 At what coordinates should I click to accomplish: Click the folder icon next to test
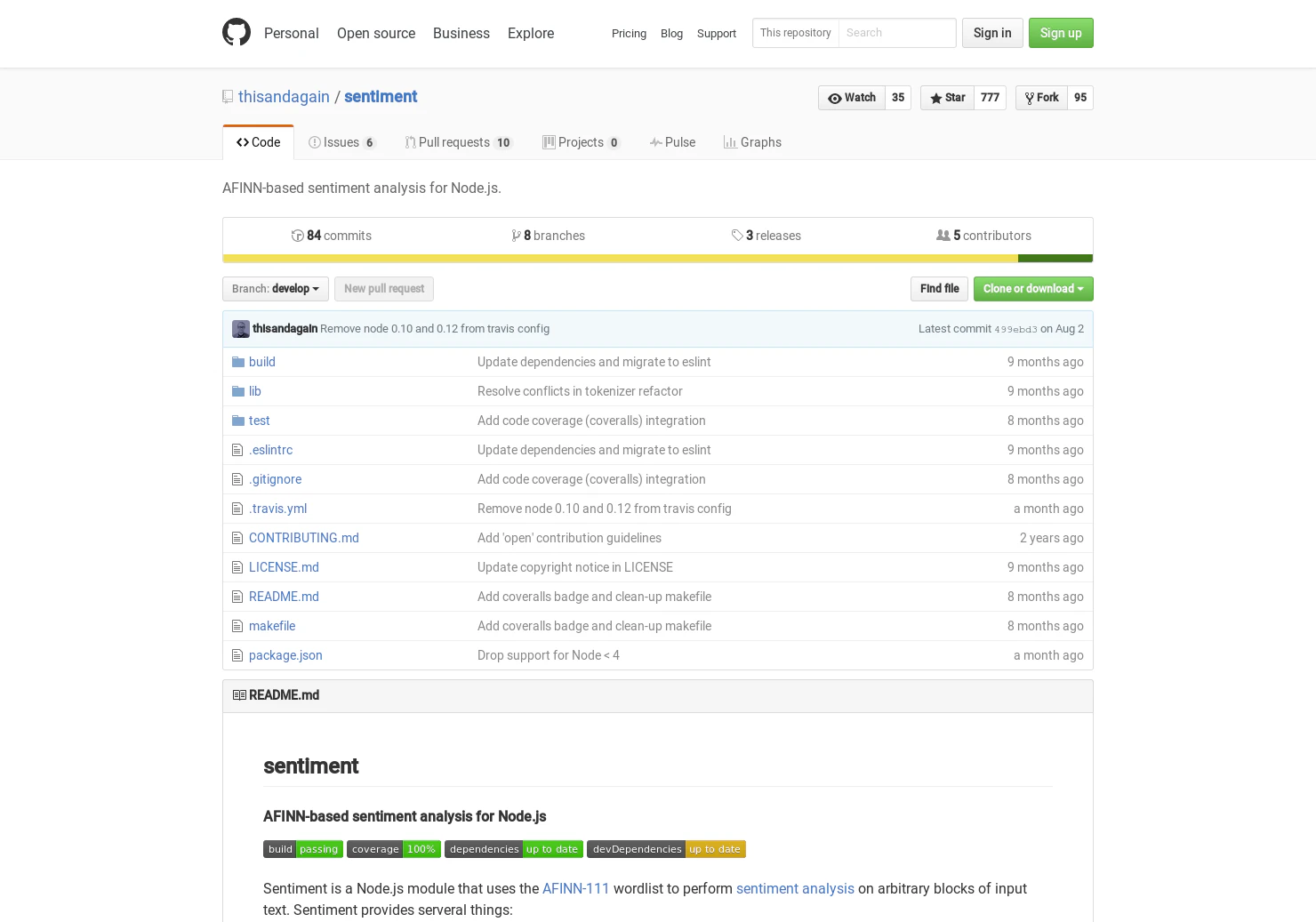tap(238, 421)
